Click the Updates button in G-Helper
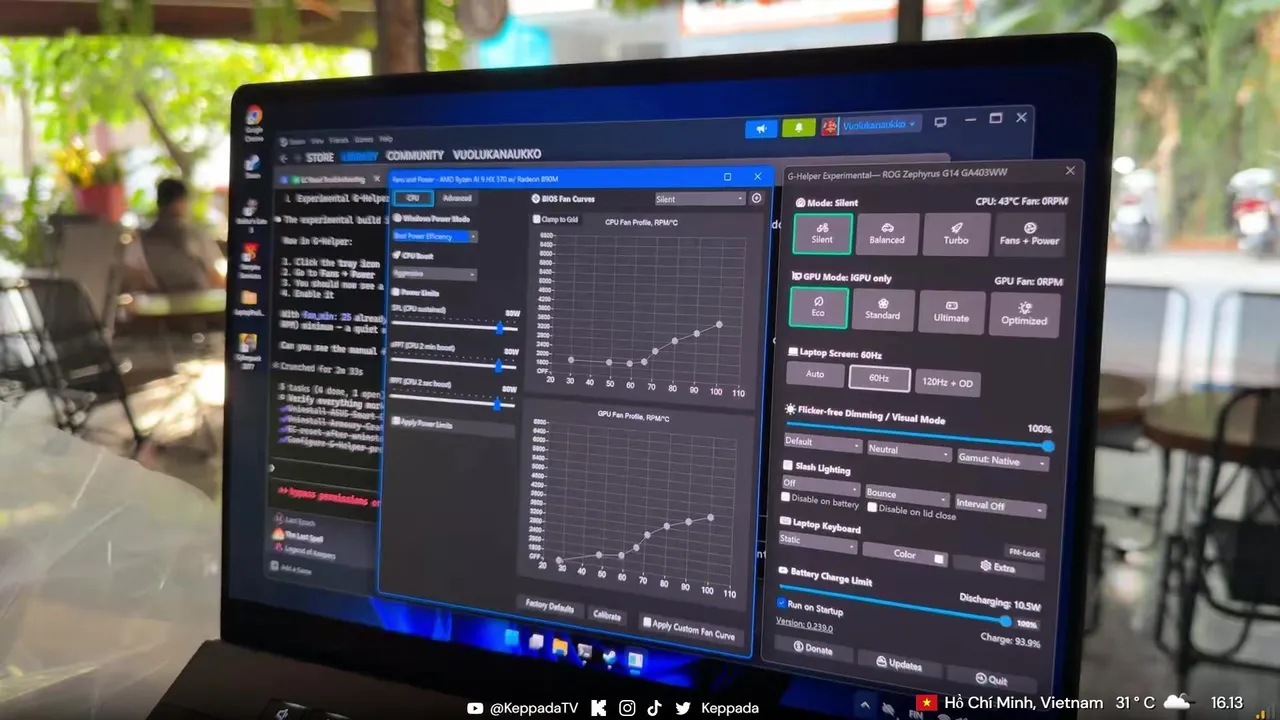 coord(898,664)
